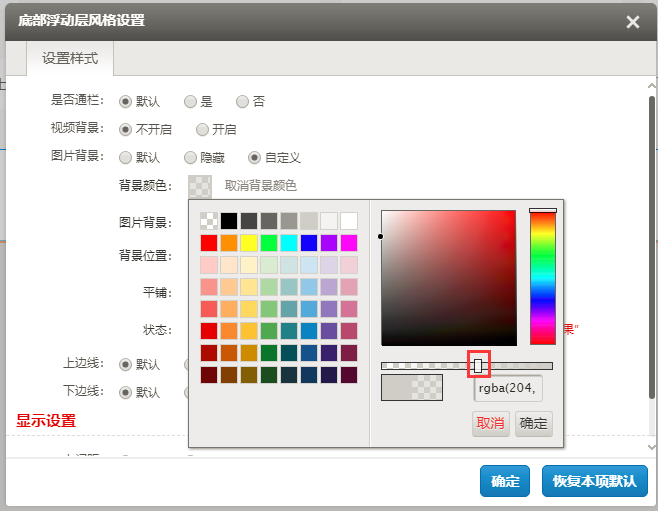
Task: Select 自定义 for 图片背景
Action: click(x=254, y=158)
